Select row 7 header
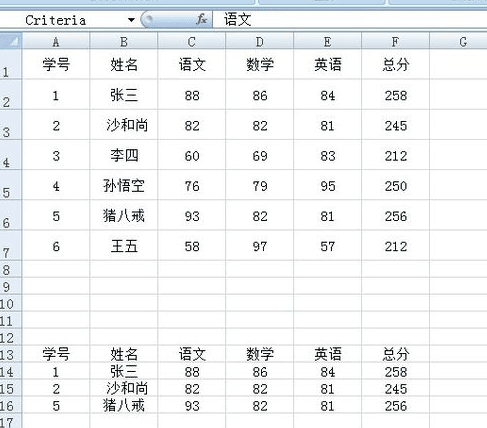This screenshot has width=487, height=428. click(11, 245)
